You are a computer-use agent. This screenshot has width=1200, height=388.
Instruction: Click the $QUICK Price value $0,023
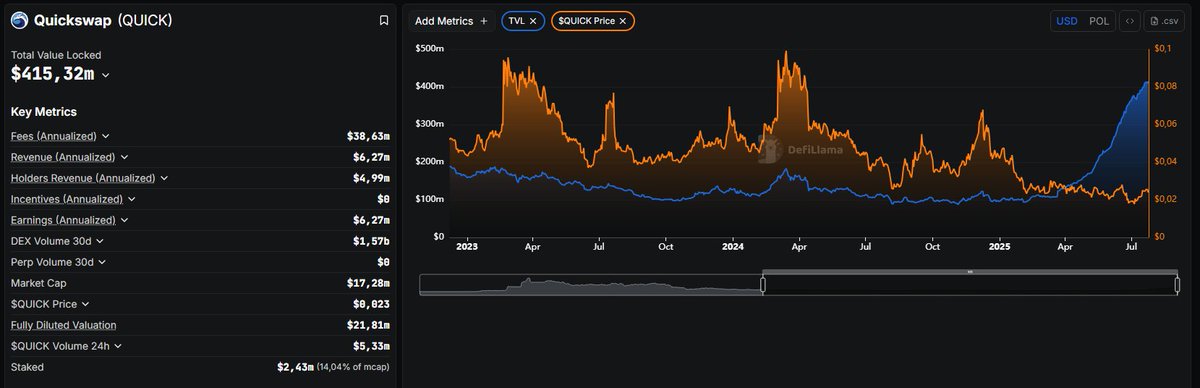coord(371,304)
